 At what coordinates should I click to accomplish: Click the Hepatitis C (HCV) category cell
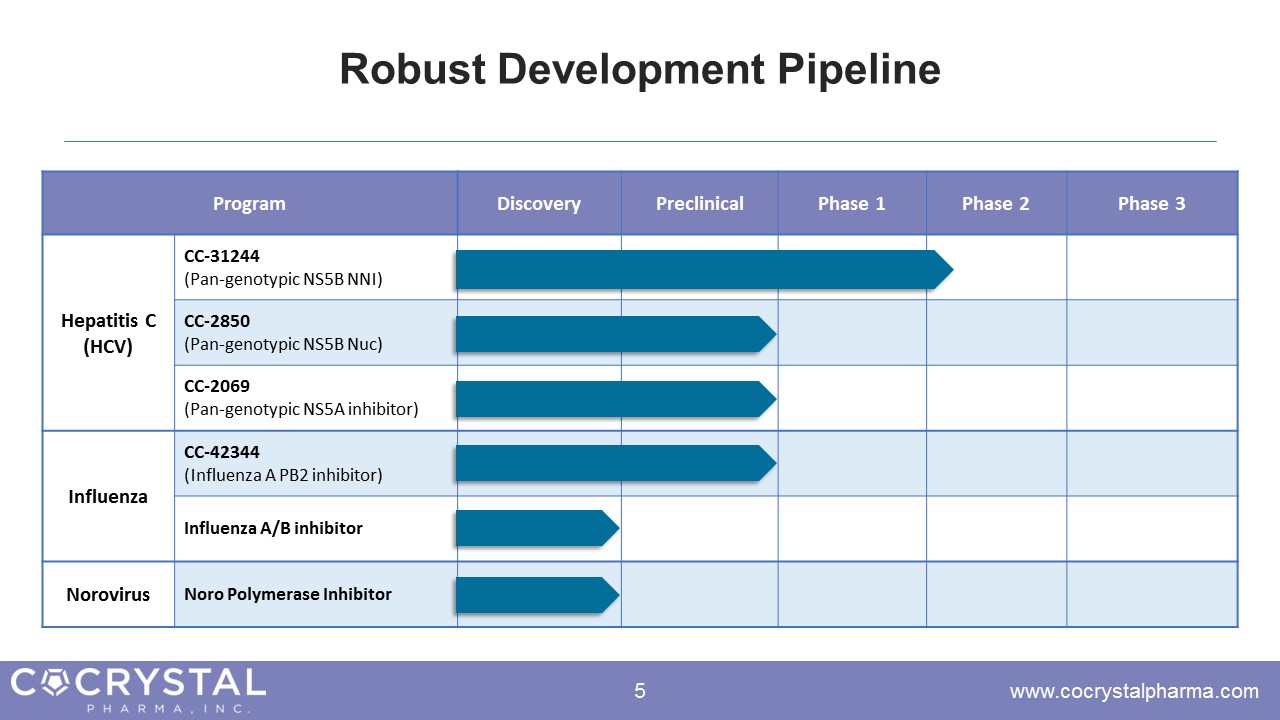coord(108,334)
